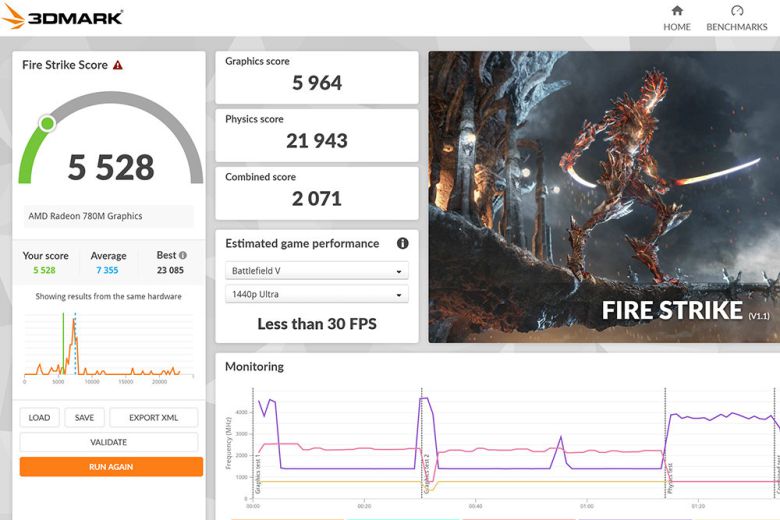Viewport: 780px width, 520px height.
Task: Click the info icon for Estimated game performance
Action: tap(402, 243)
